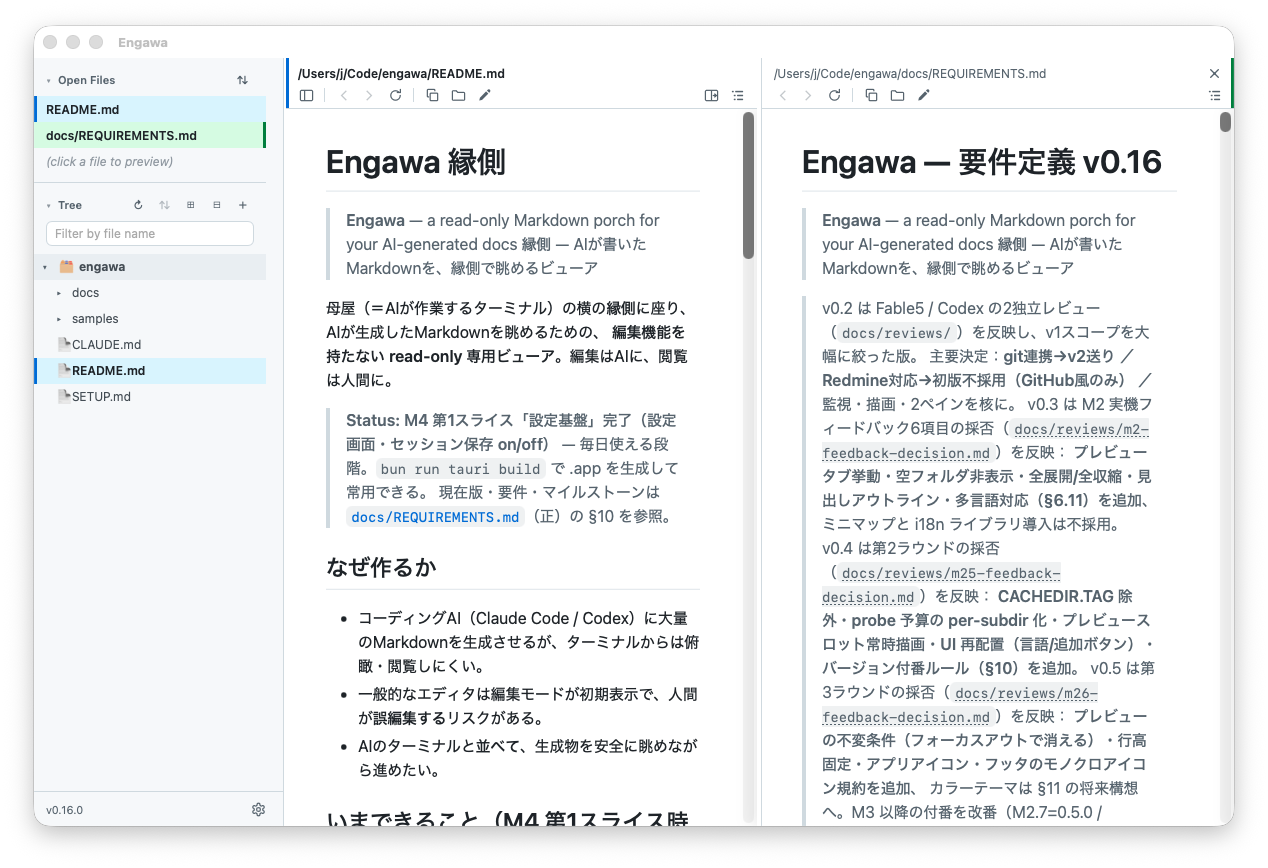Follow docs/REQUIREMENTS.md link in README
The width and height of the screenshot is (1268, 868).
coord(435,517)
